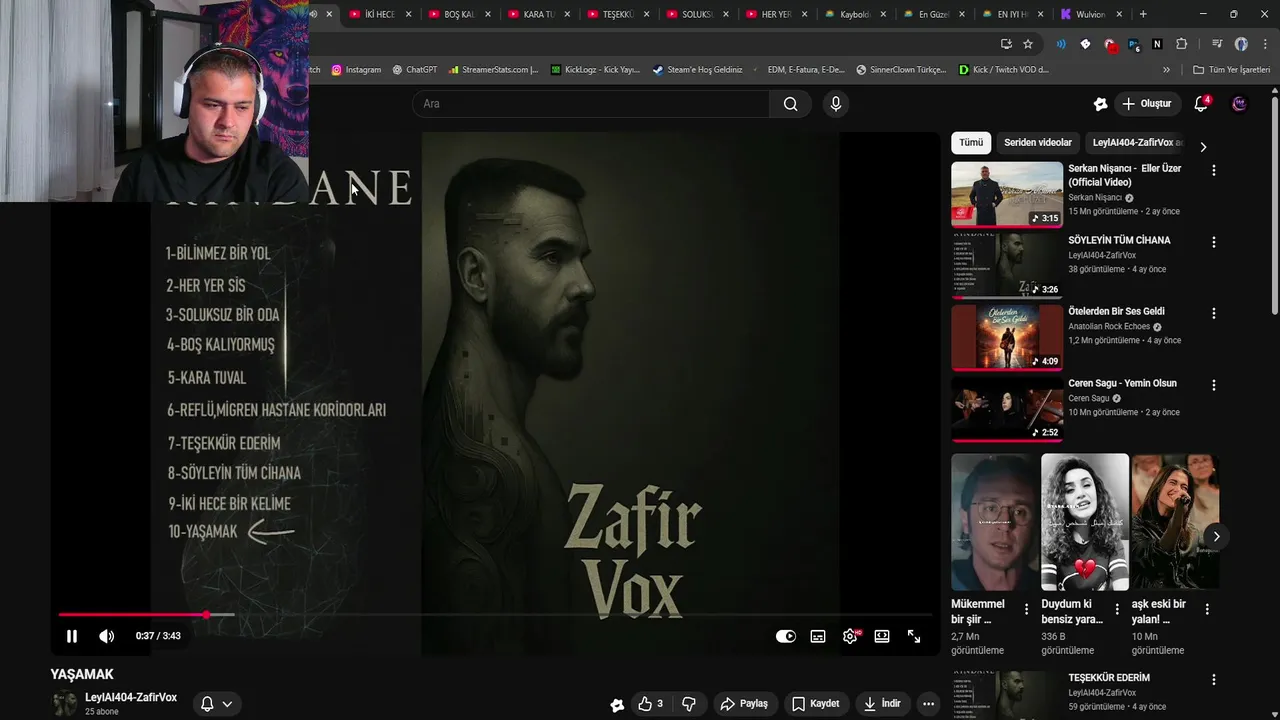
Task: Toggle the autoplay switch
Action: (x=786, y=636)
